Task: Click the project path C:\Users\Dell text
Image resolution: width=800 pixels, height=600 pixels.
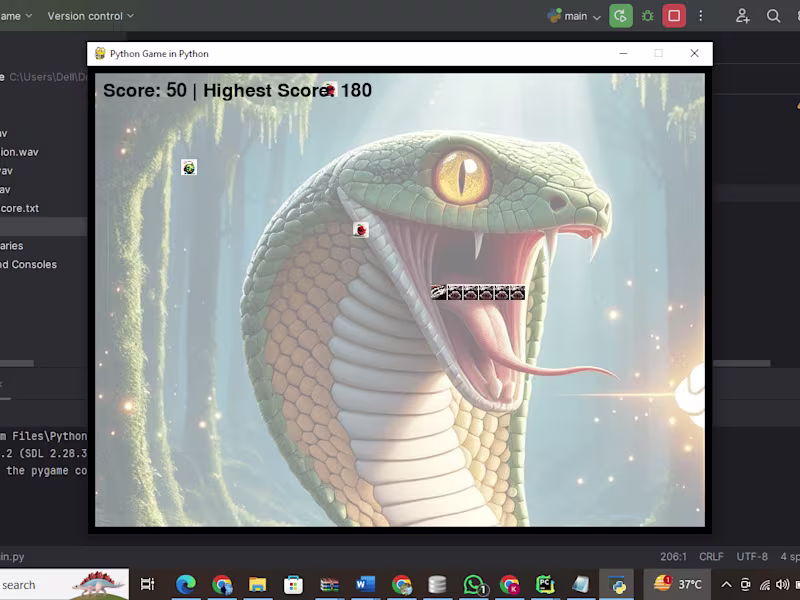Action: [x=47, y=77]
